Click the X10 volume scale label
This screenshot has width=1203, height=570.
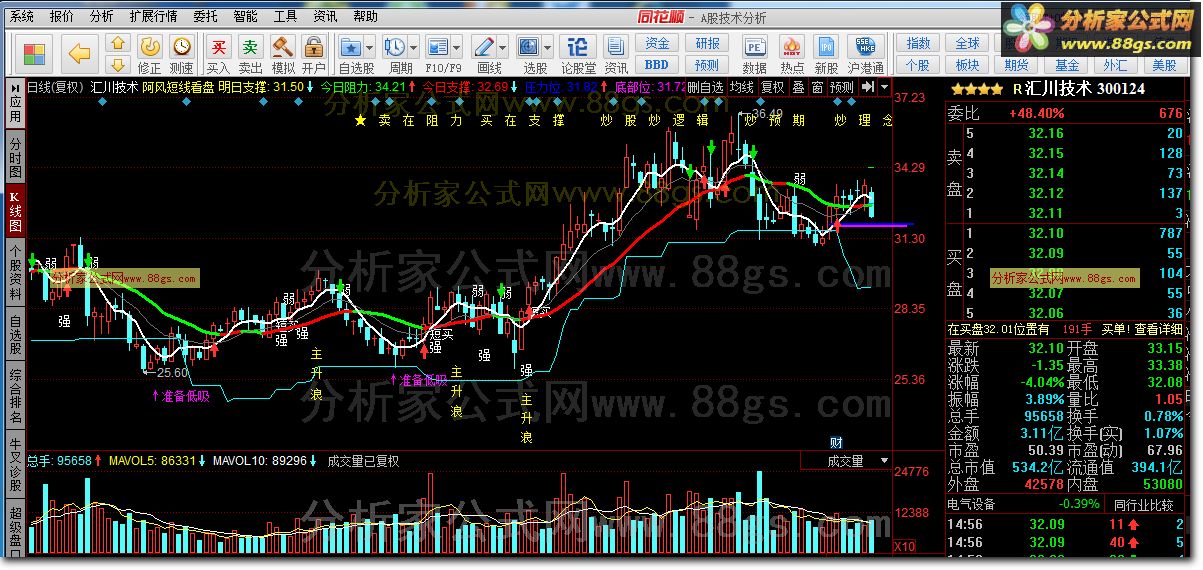point(903,547)
